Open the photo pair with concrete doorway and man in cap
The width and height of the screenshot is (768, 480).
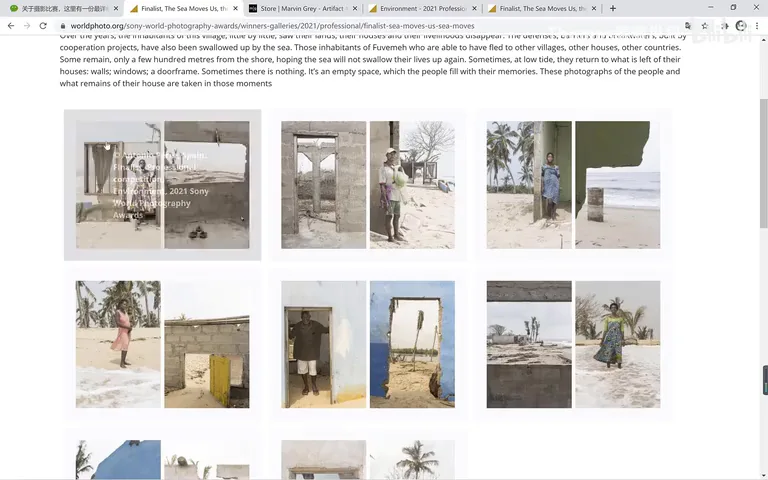coord(368,185)
